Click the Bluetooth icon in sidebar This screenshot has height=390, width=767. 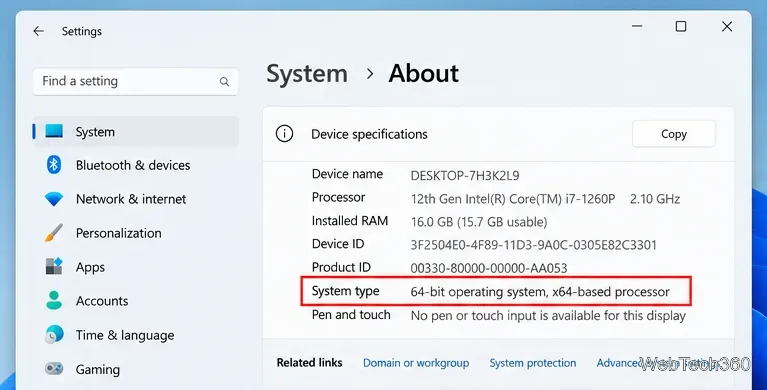click(54, 165)
